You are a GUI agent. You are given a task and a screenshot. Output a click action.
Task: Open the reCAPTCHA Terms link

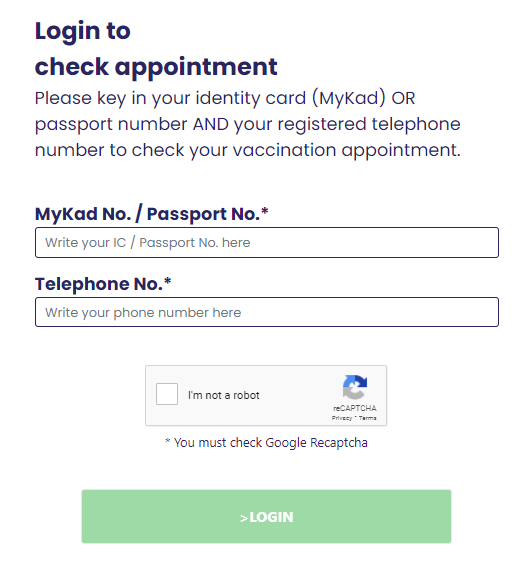367,418
